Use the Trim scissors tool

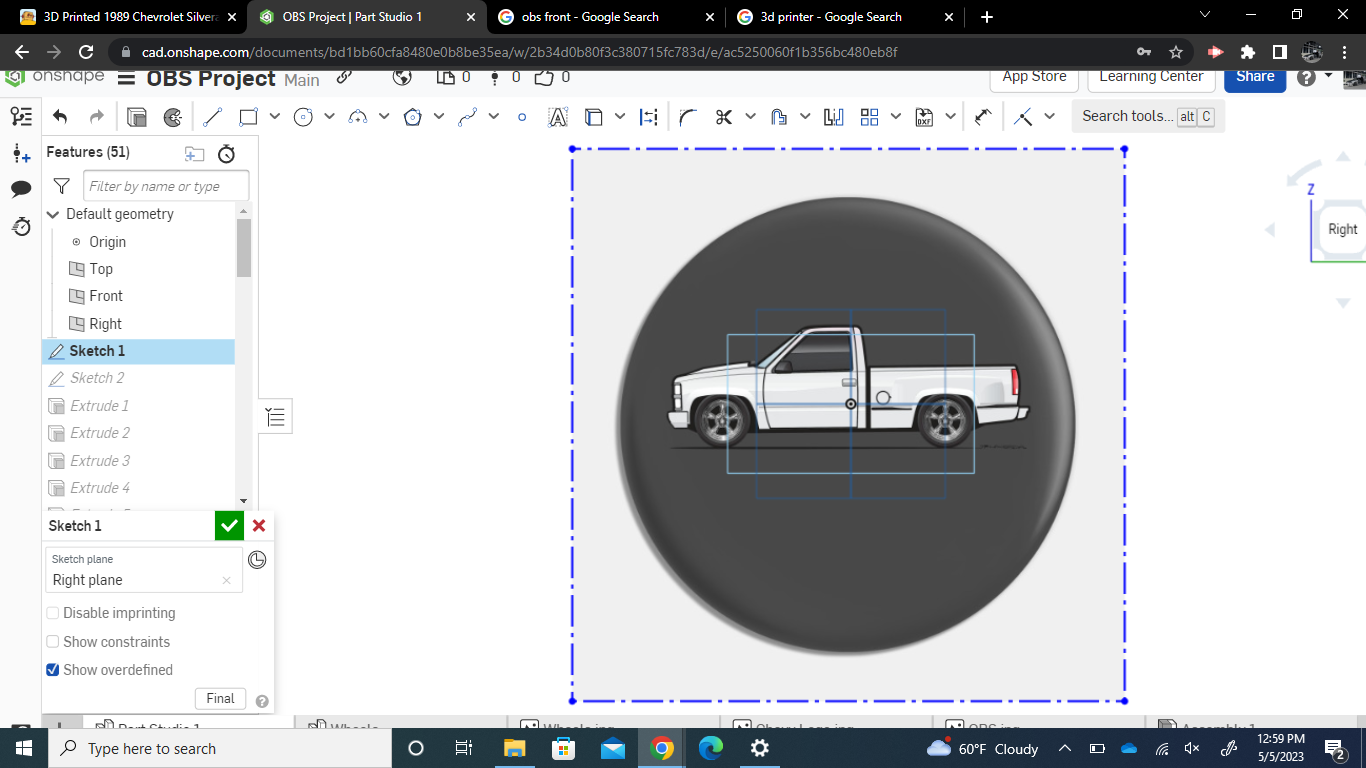pos(723,116)
